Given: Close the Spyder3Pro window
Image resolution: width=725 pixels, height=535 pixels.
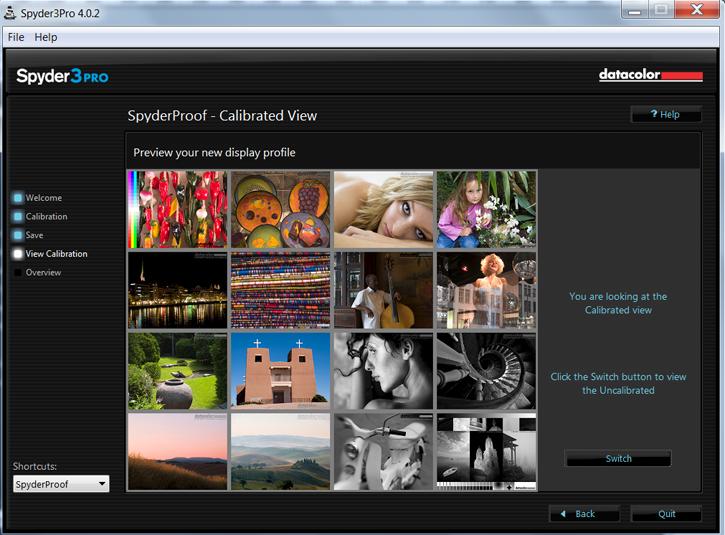Looking at the screenshot, I should click(697, 9).
